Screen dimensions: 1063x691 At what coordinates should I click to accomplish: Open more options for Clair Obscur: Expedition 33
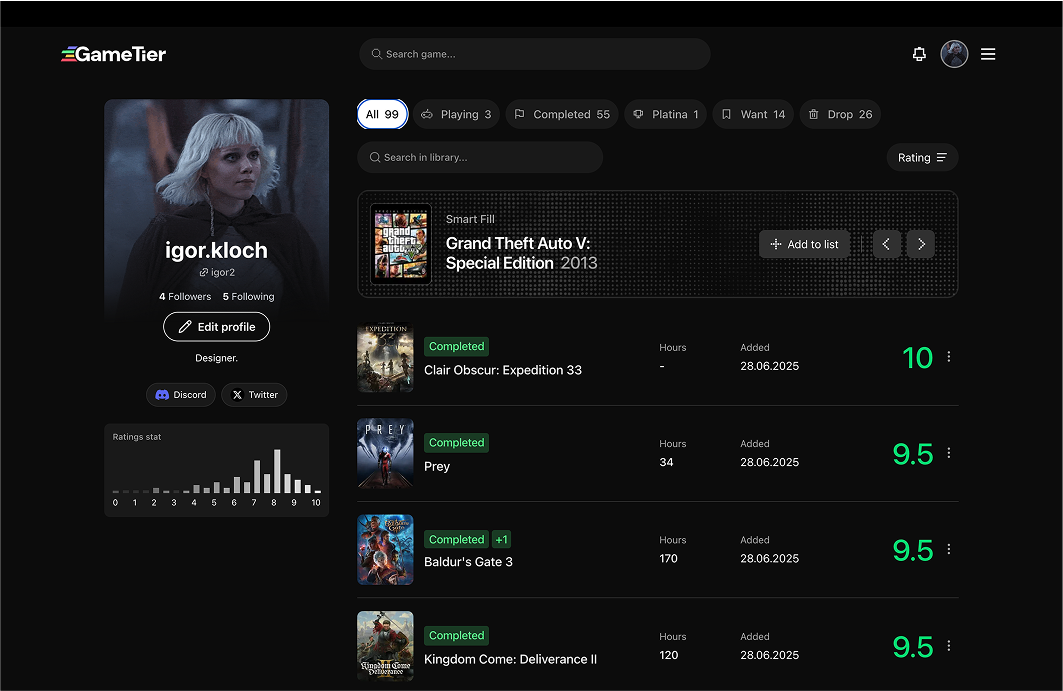click(x=948, y=357)
